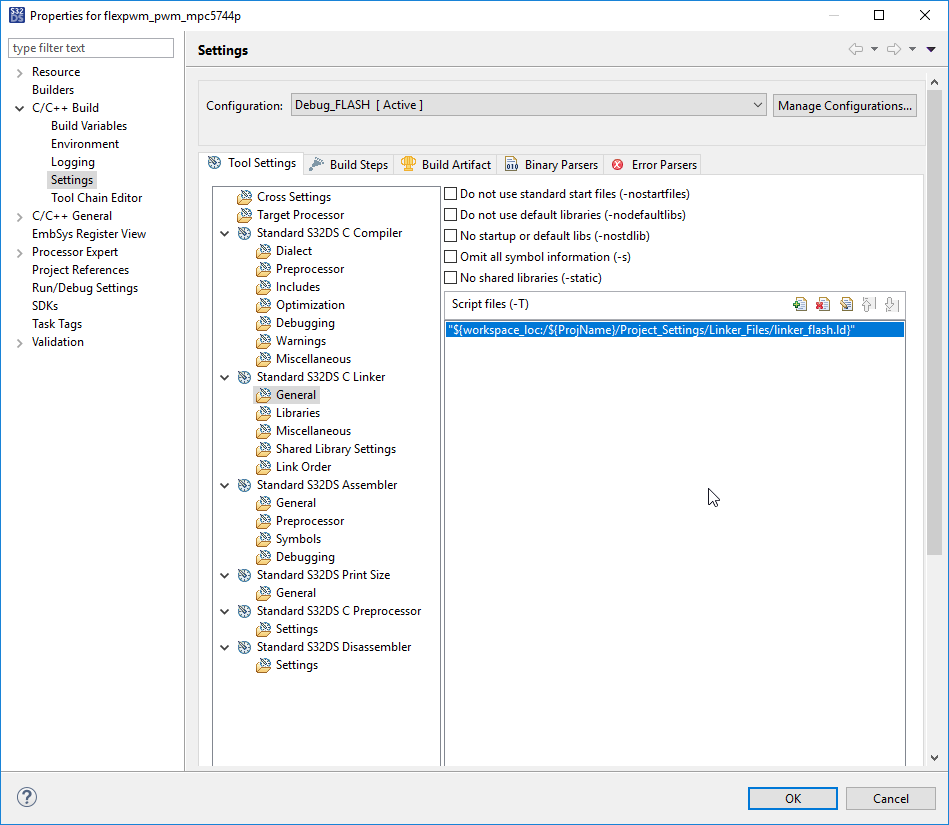Click the type filter text field
Screen dimensions: 949x825
pyautogui.click(x=91, y=48)
